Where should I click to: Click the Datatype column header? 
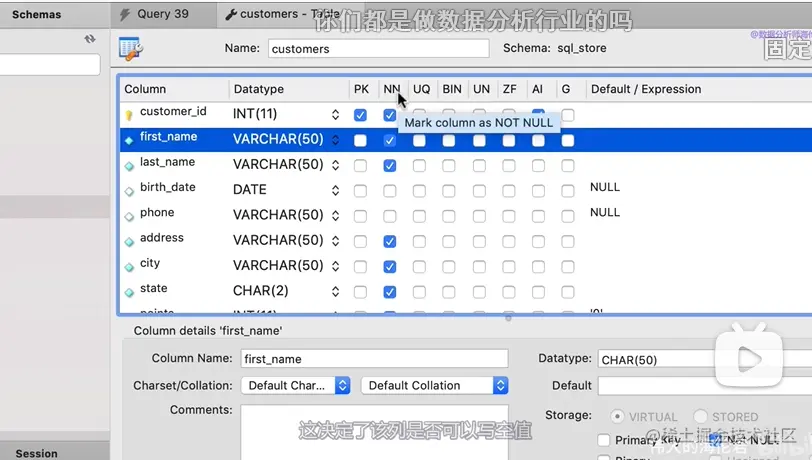[259, 89]
